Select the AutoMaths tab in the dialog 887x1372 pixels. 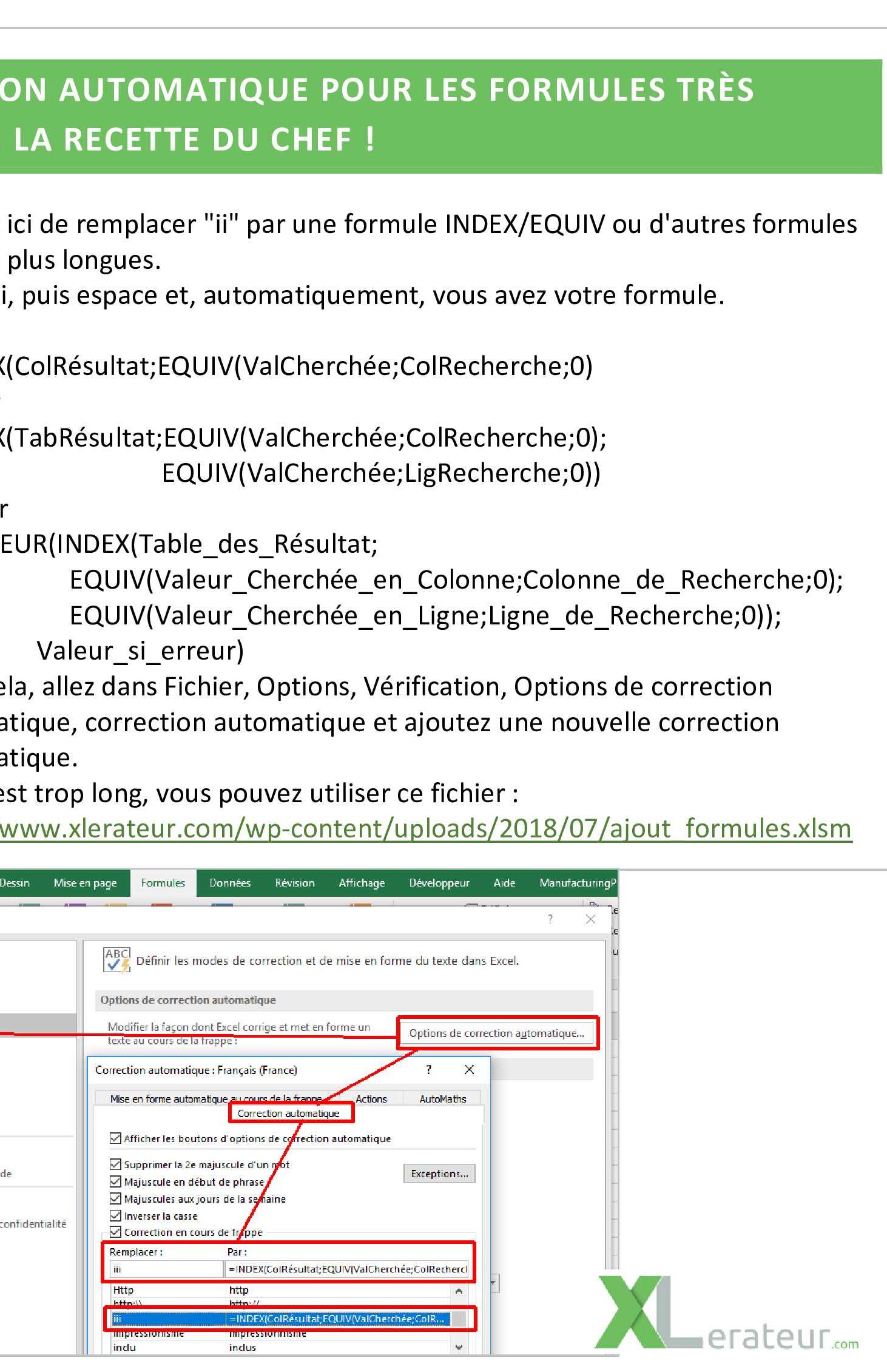coord(442,1099)
